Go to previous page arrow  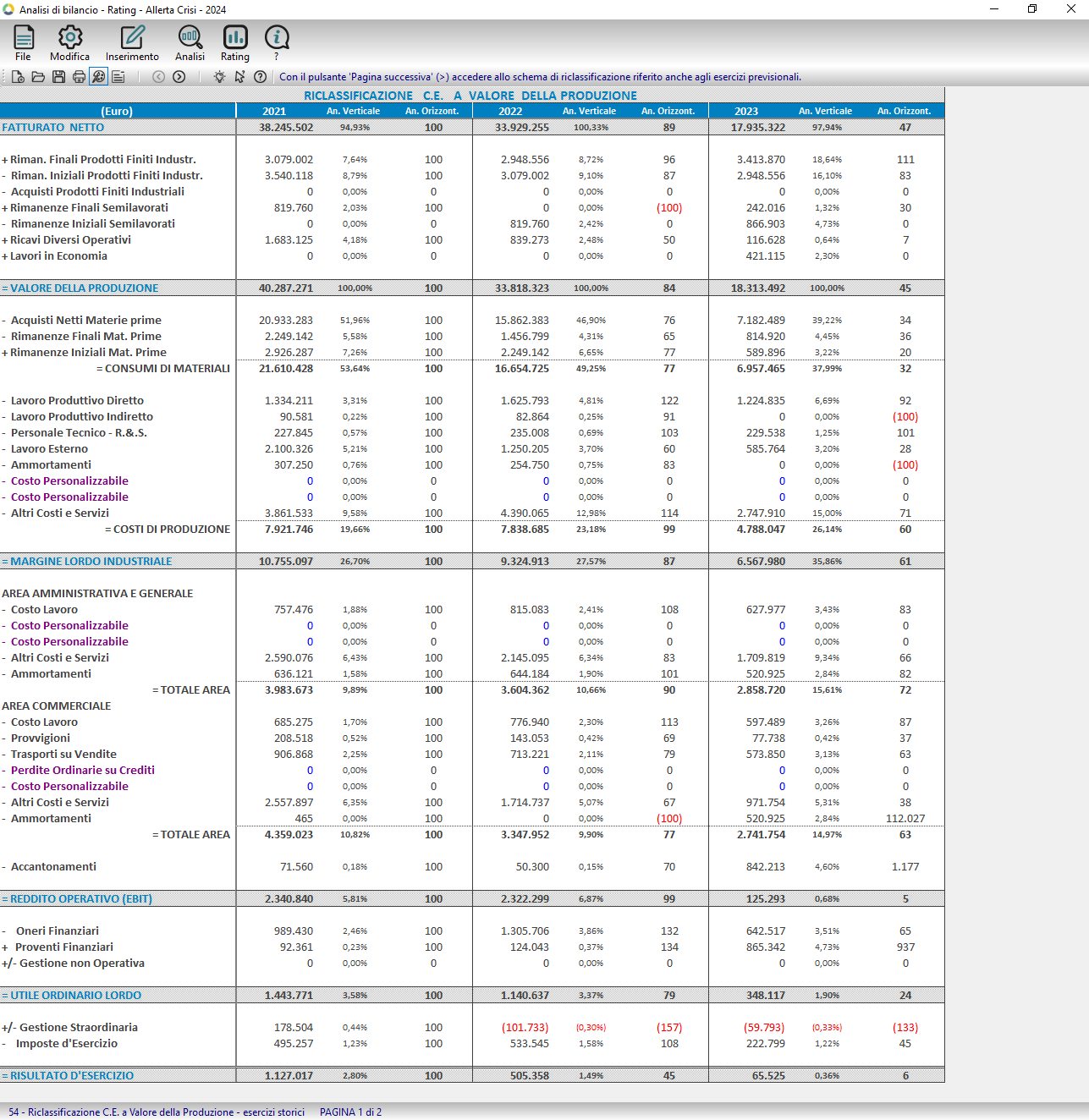pos(158,77)
